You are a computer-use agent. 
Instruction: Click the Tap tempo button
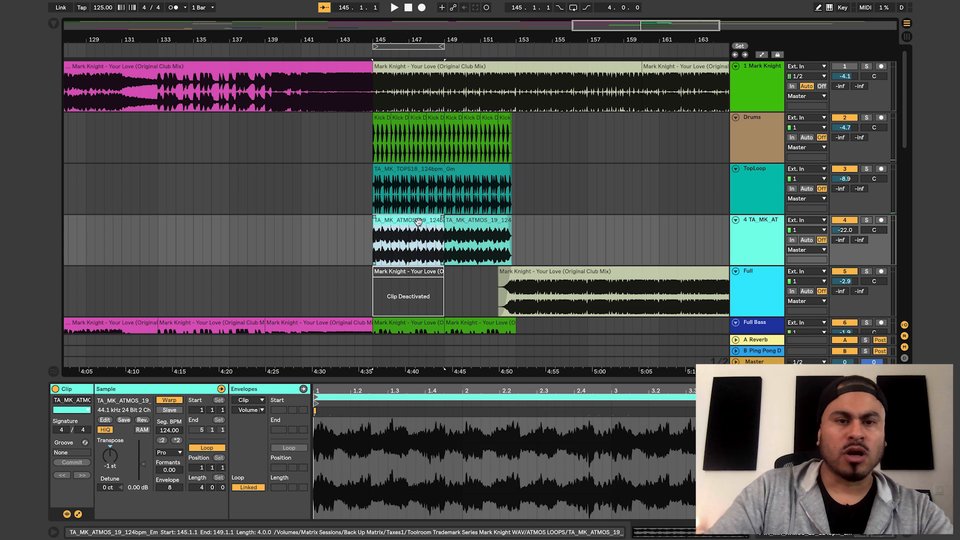[x=81, y=7]
